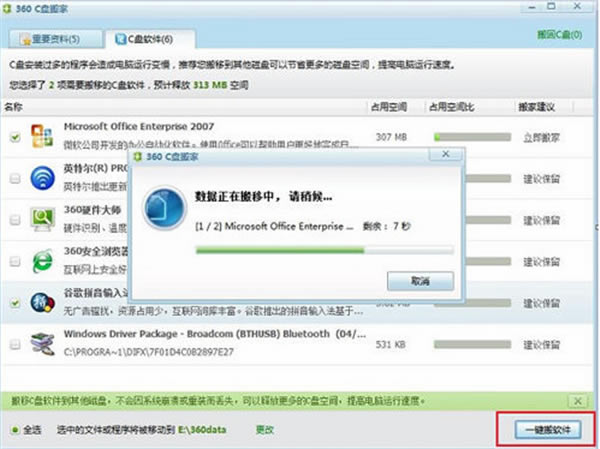Check the 英特尔(R) PRO row checkbox
Image resolution: width=600 pixels, height=449 pixels.
pos(15,178)
